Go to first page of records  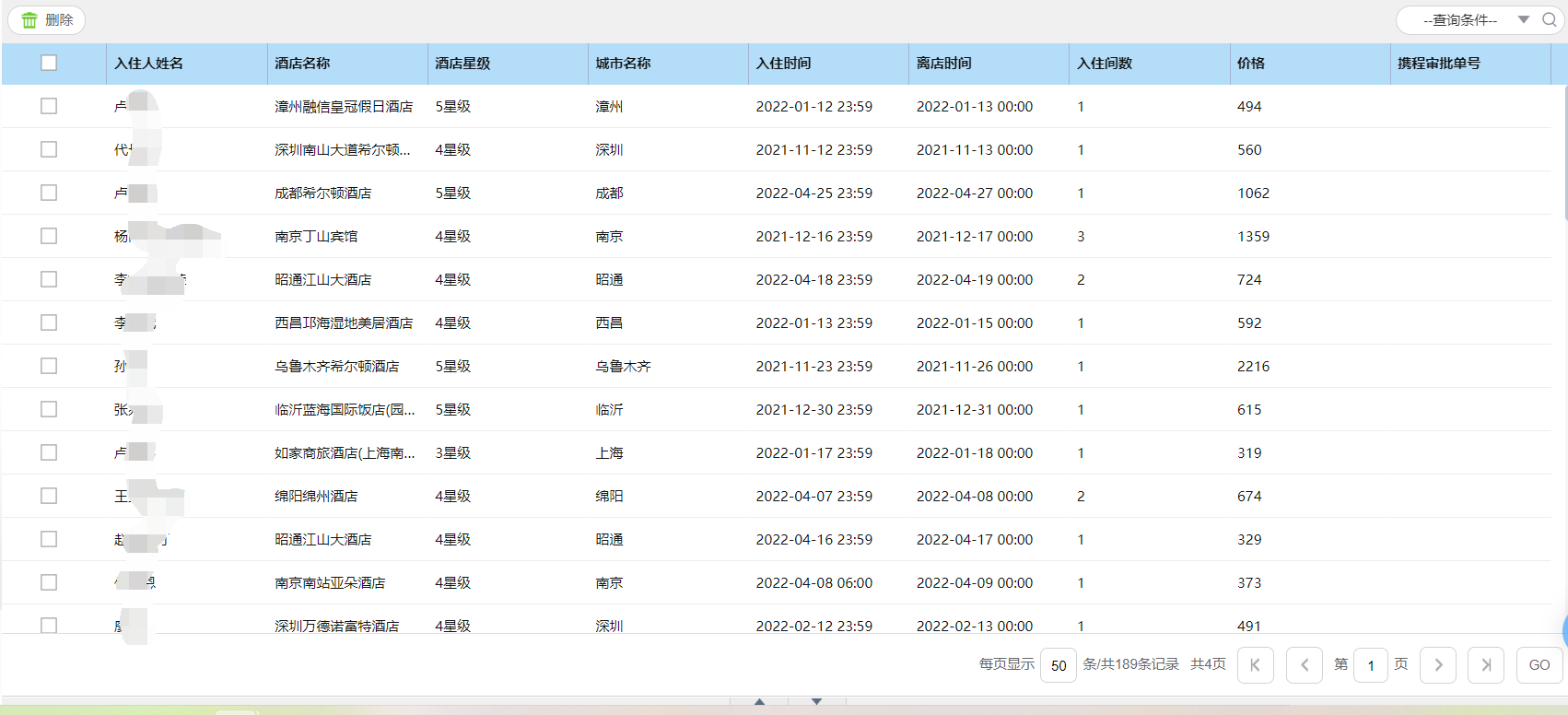1255,664
